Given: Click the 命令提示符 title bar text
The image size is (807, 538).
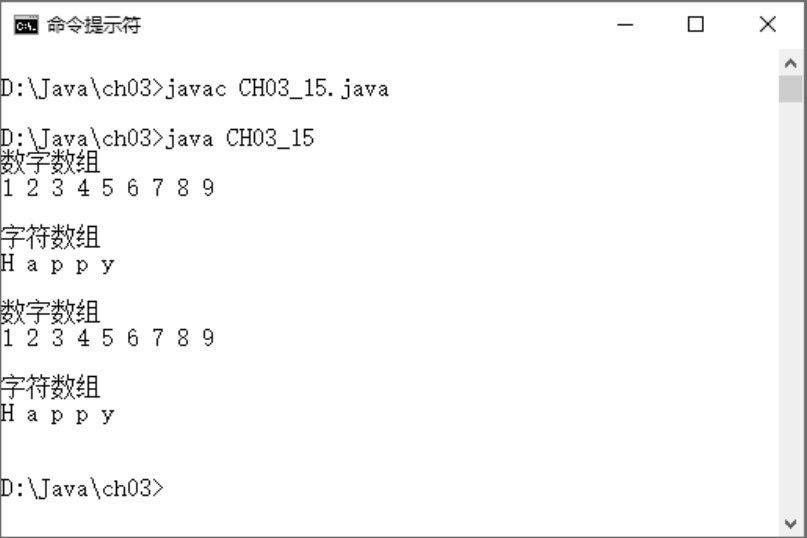Looking at the screenshot, I should point(94,25).
